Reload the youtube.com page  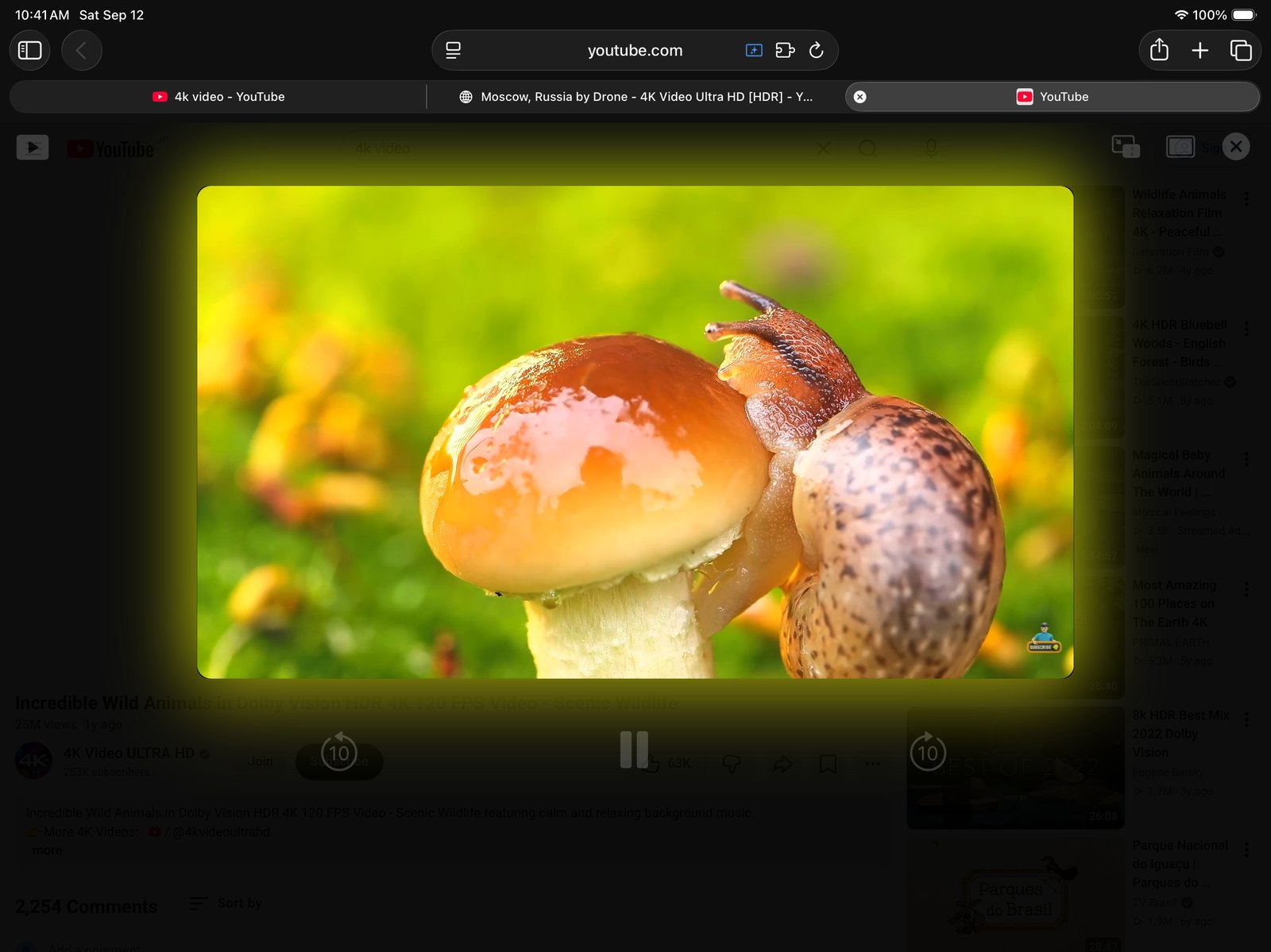tap(816, 51)
